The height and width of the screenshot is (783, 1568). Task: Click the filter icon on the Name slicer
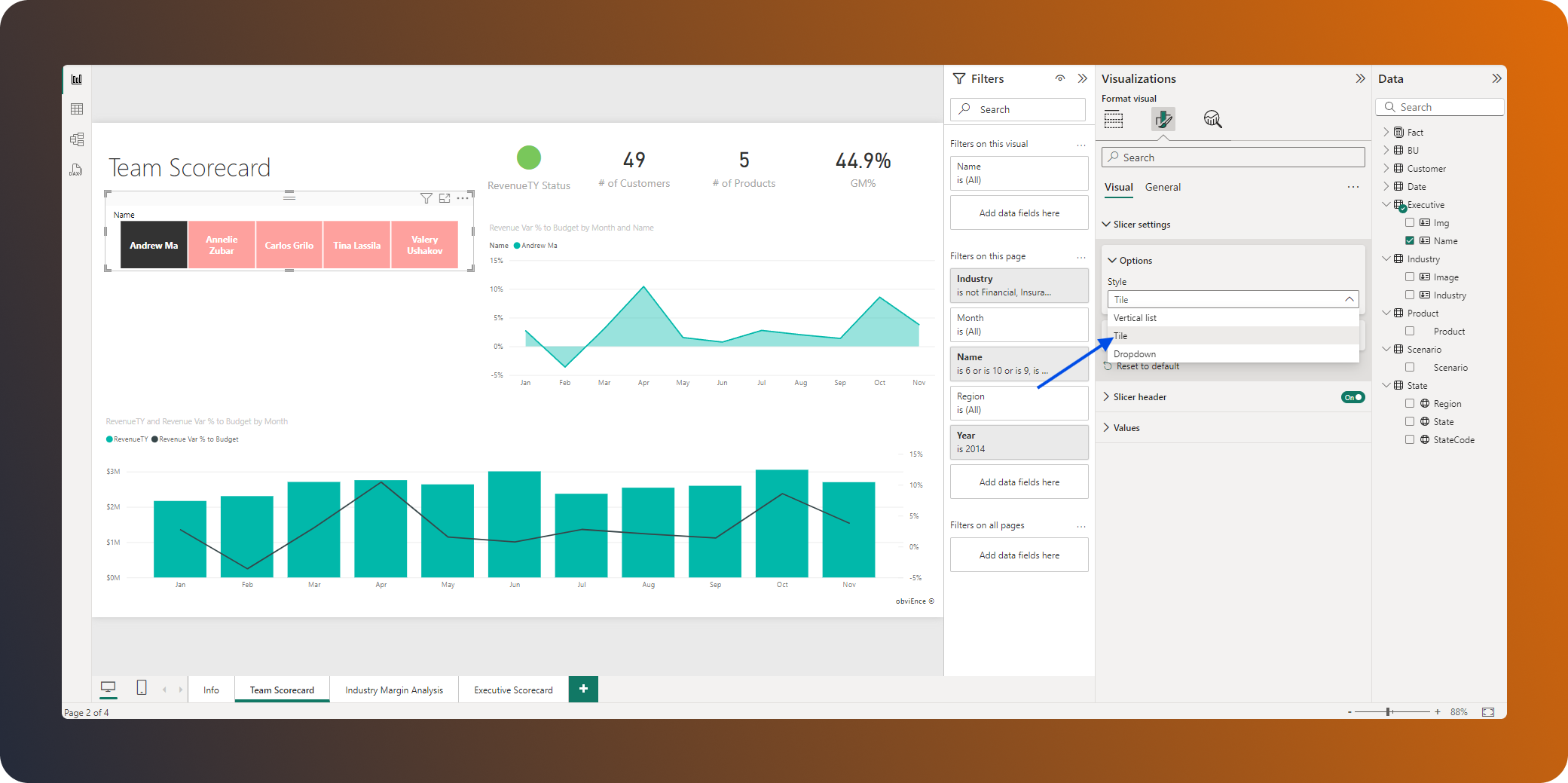tap(427, 197)
